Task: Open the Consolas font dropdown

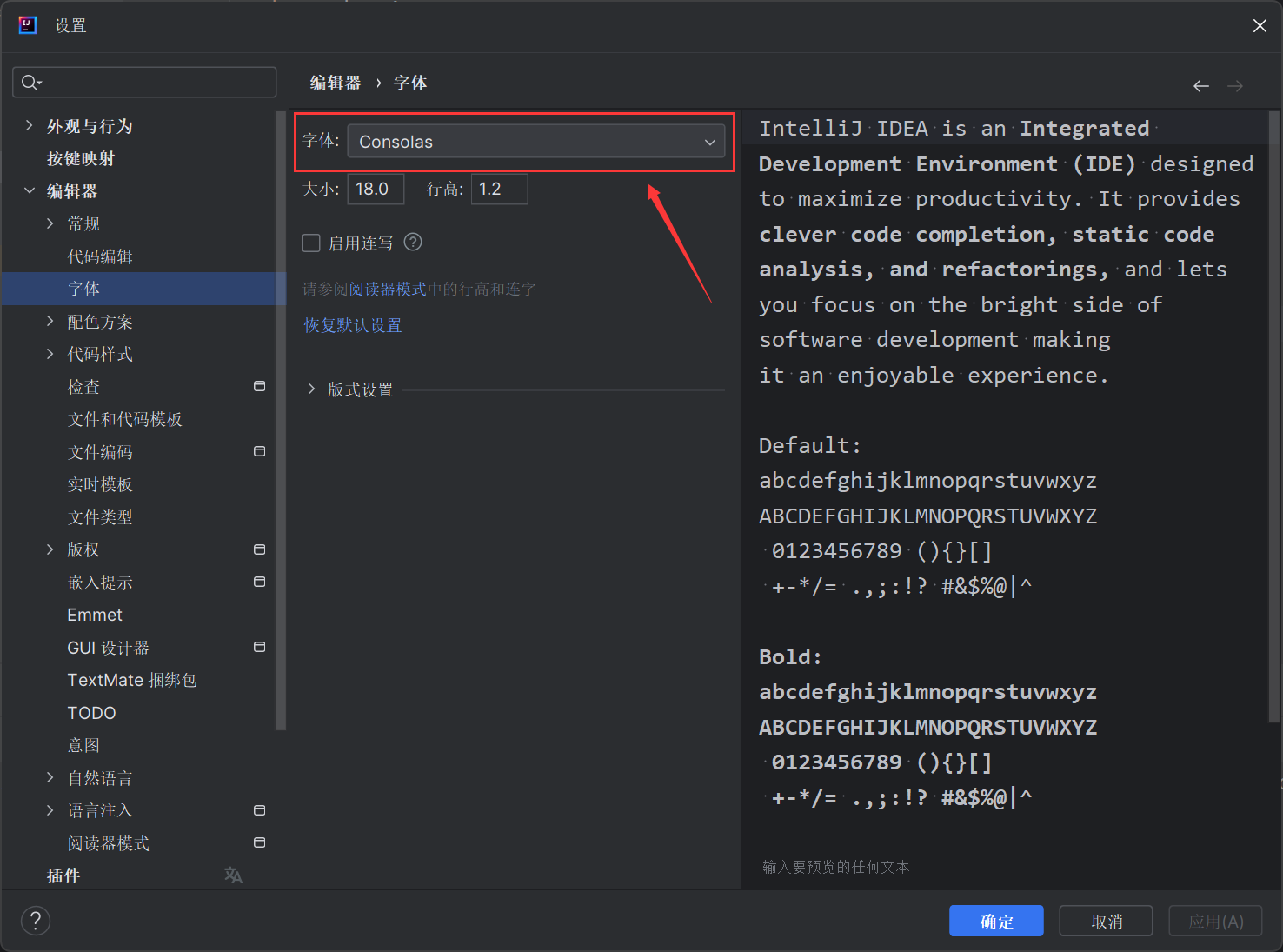Action: [x=536, y=142]
